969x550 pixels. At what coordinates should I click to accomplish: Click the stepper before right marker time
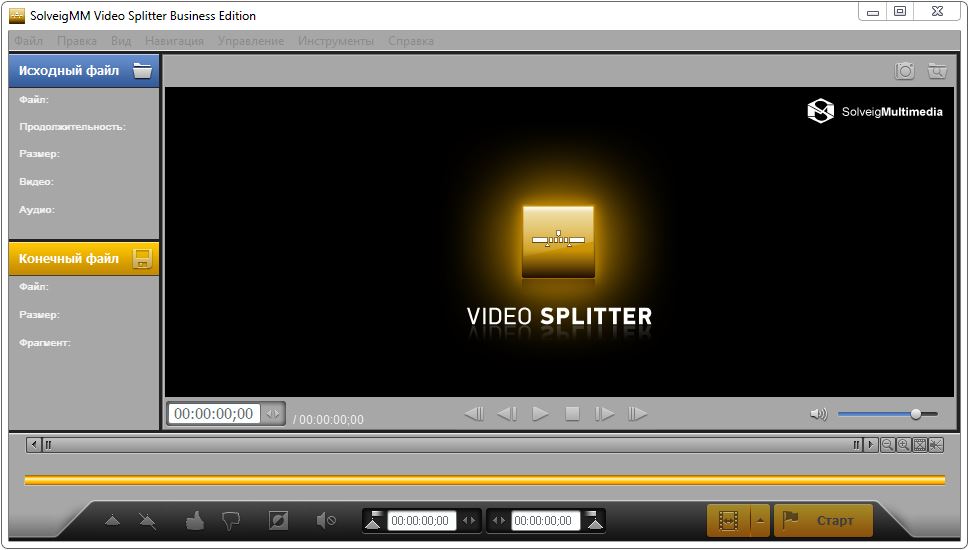[498, 520]
